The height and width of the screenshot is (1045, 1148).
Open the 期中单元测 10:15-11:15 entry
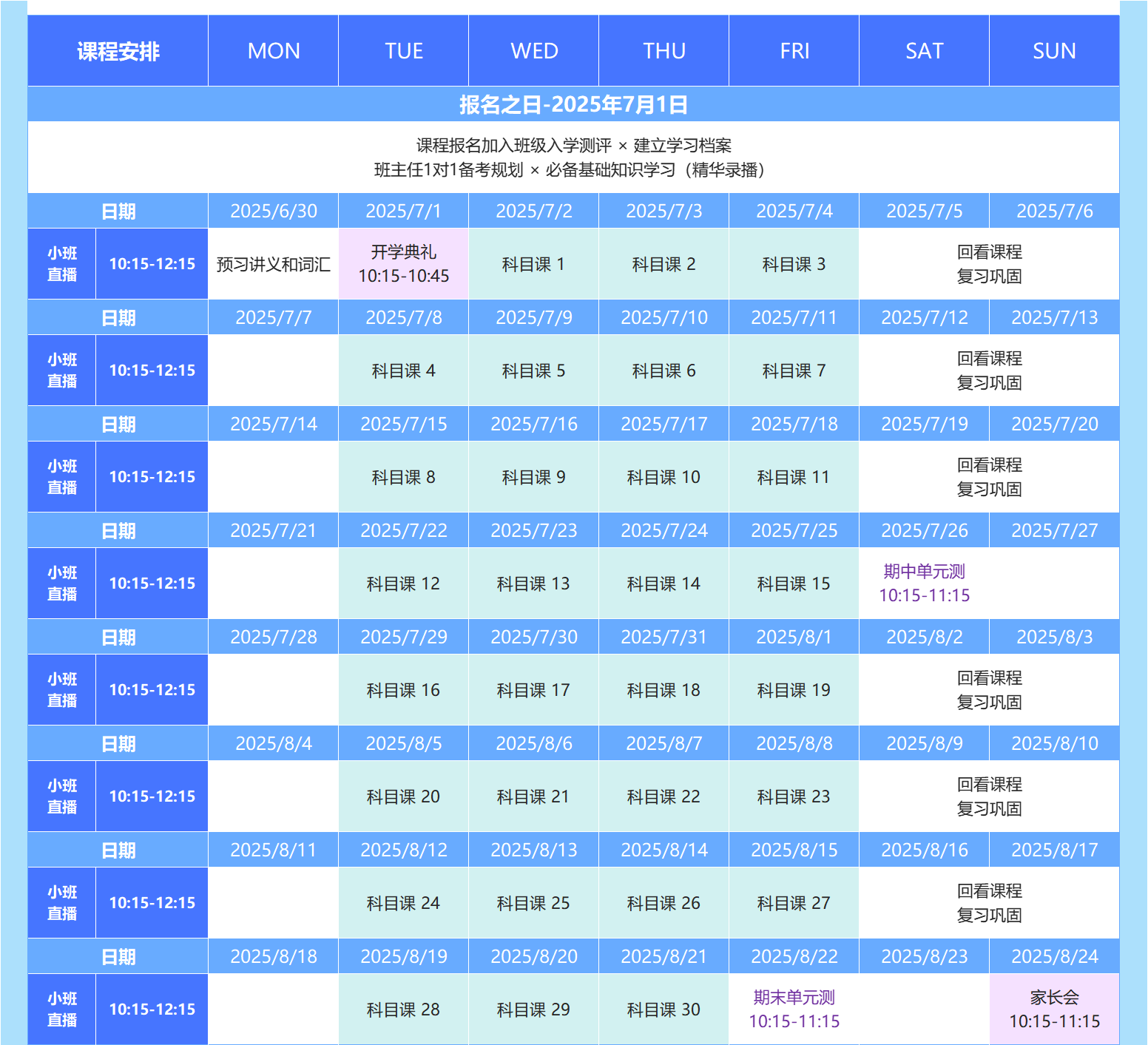click(924, 584)
